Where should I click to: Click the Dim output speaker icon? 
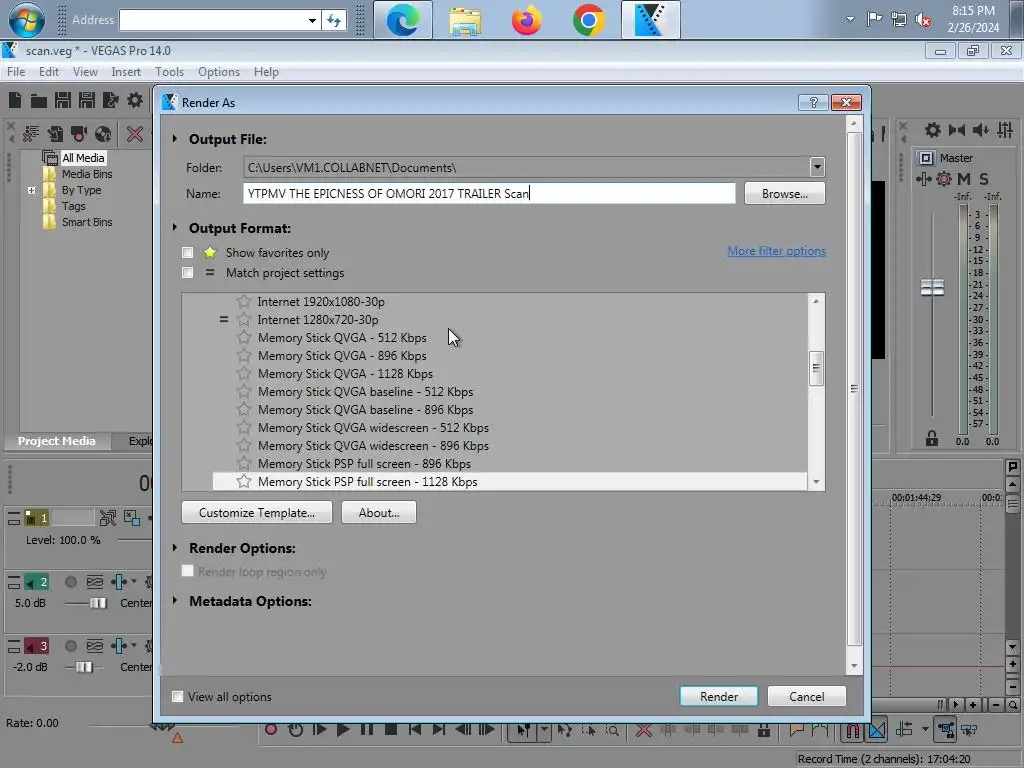980,130
